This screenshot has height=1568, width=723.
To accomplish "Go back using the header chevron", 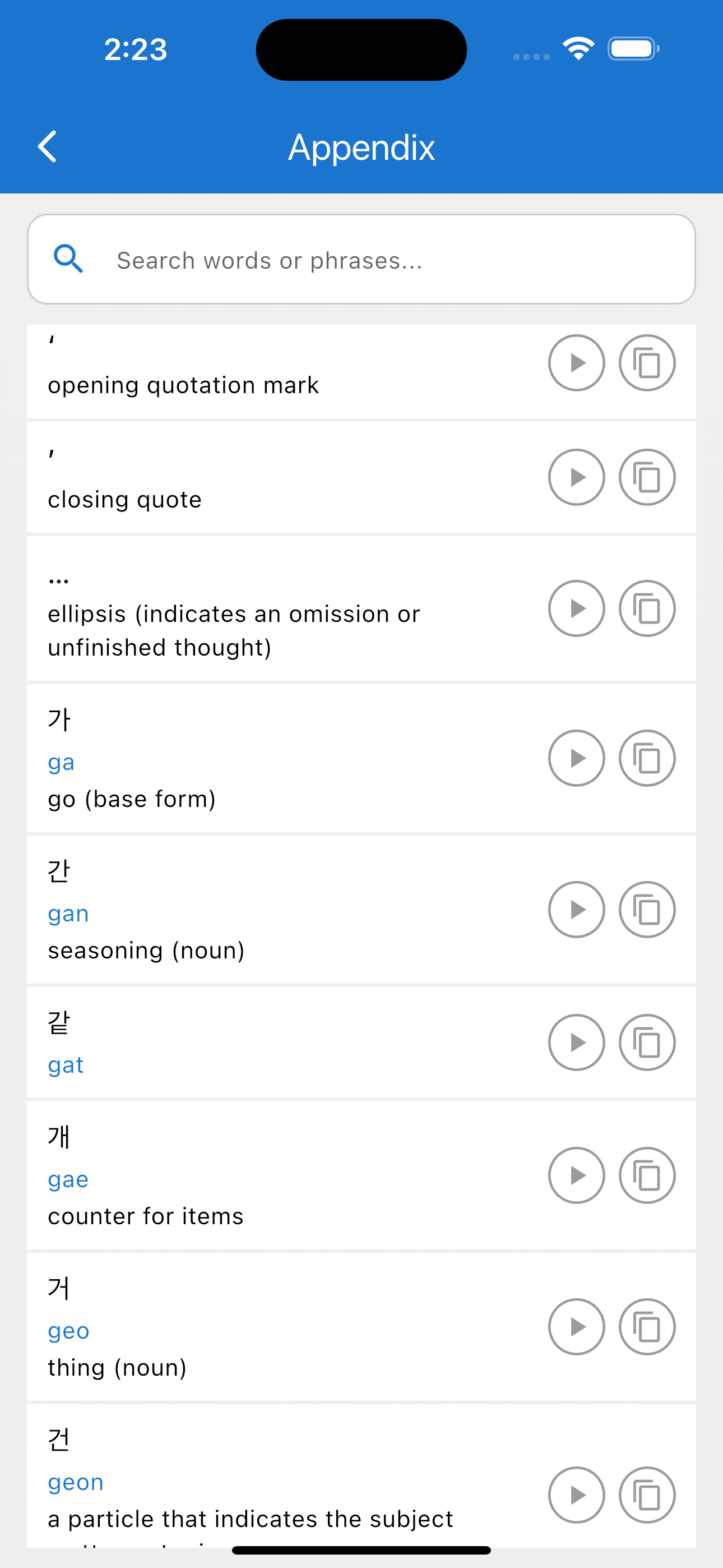I will click(48, 147).
